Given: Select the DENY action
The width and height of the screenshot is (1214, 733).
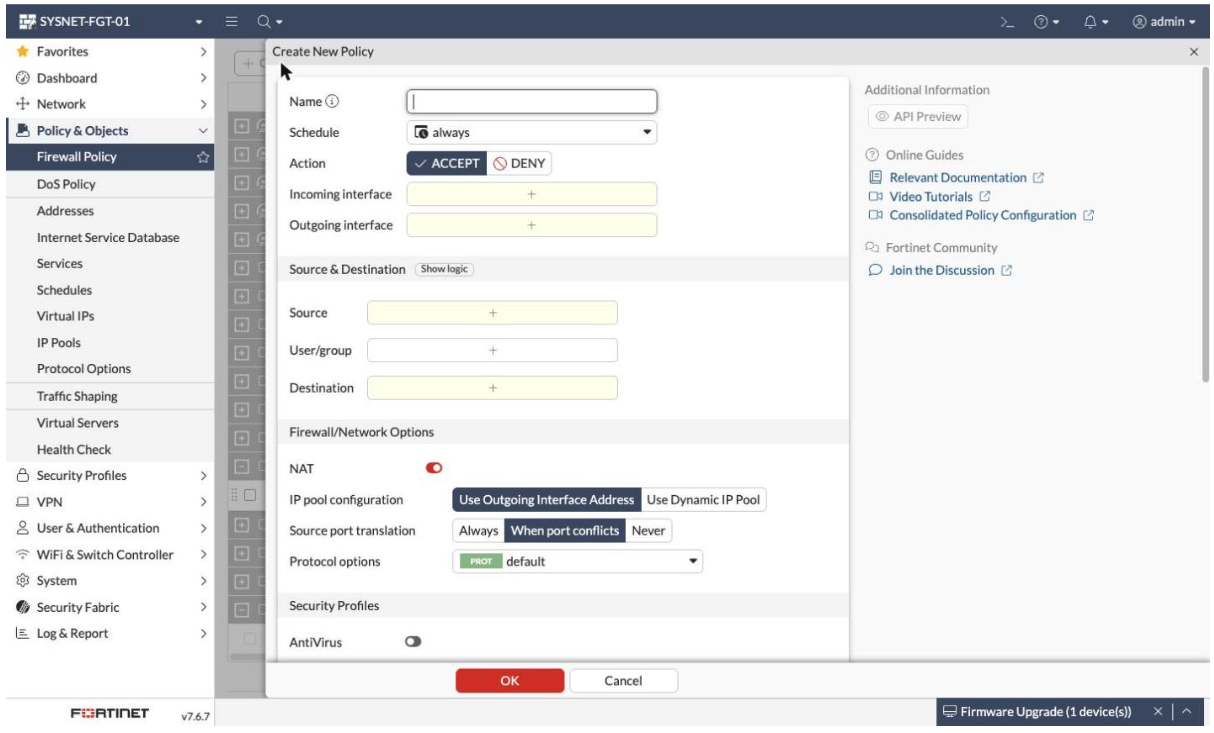Looking at the screenshot, I should (519, 164).
